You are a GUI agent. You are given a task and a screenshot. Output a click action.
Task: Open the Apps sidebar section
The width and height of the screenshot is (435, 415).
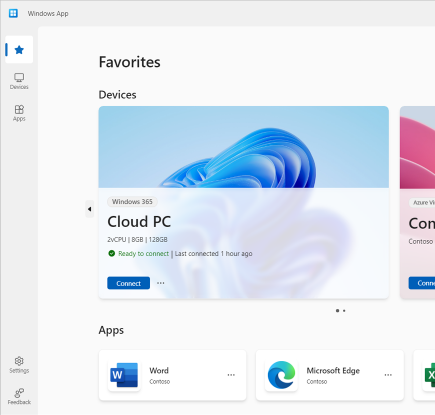19,113
